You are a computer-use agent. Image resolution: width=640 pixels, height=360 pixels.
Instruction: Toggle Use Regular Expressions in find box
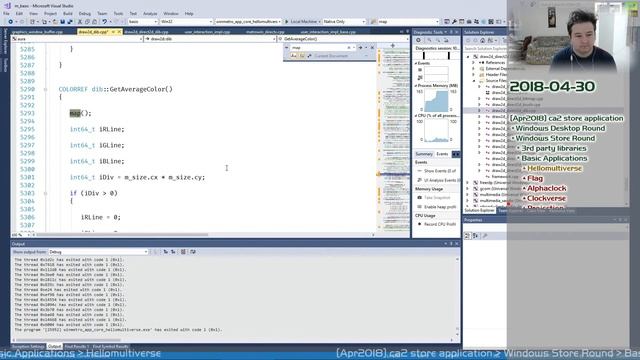(309, 56)
